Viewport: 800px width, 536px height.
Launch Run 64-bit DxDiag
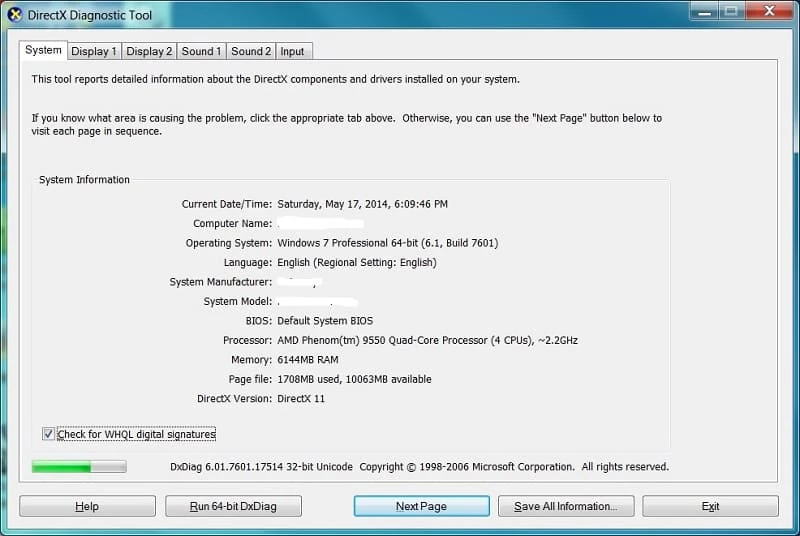click(233, 506)
